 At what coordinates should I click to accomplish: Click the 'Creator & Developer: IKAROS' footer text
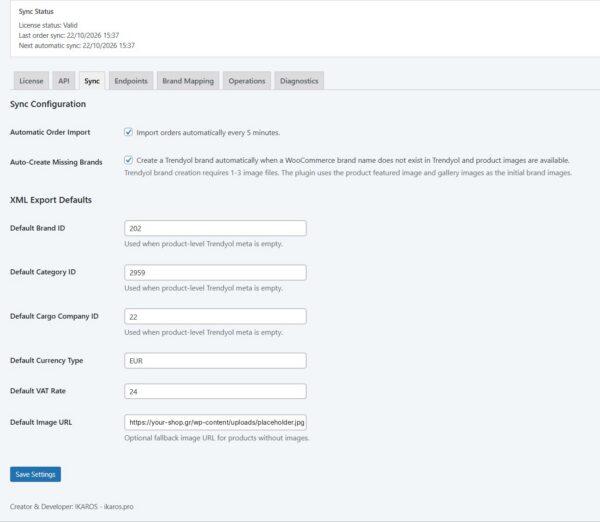[72, 506]
